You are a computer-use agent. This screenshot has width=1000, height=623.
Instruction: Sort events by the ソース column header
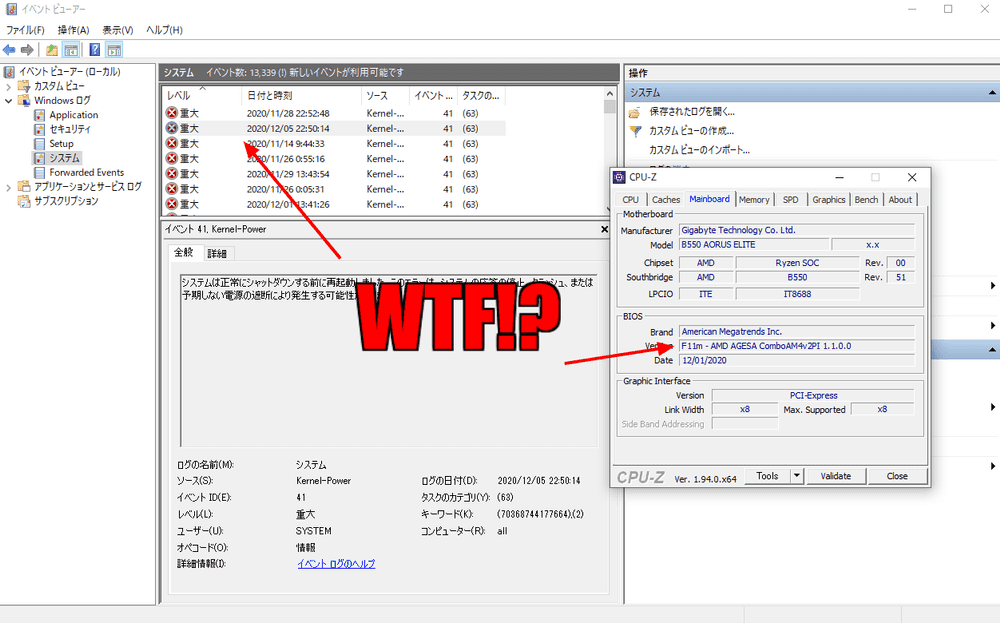click(x=385, y=95)
